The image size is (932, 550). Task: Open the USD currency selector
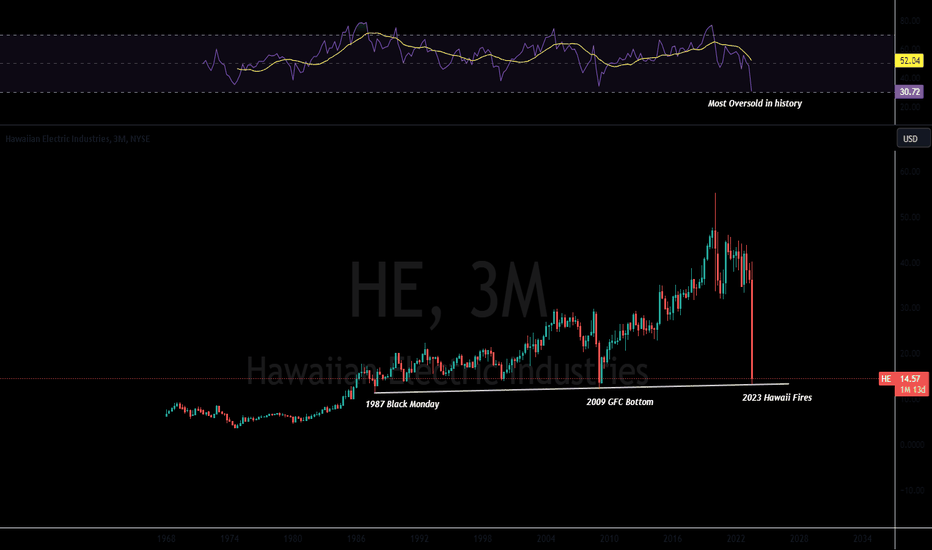tap(913, 139)
